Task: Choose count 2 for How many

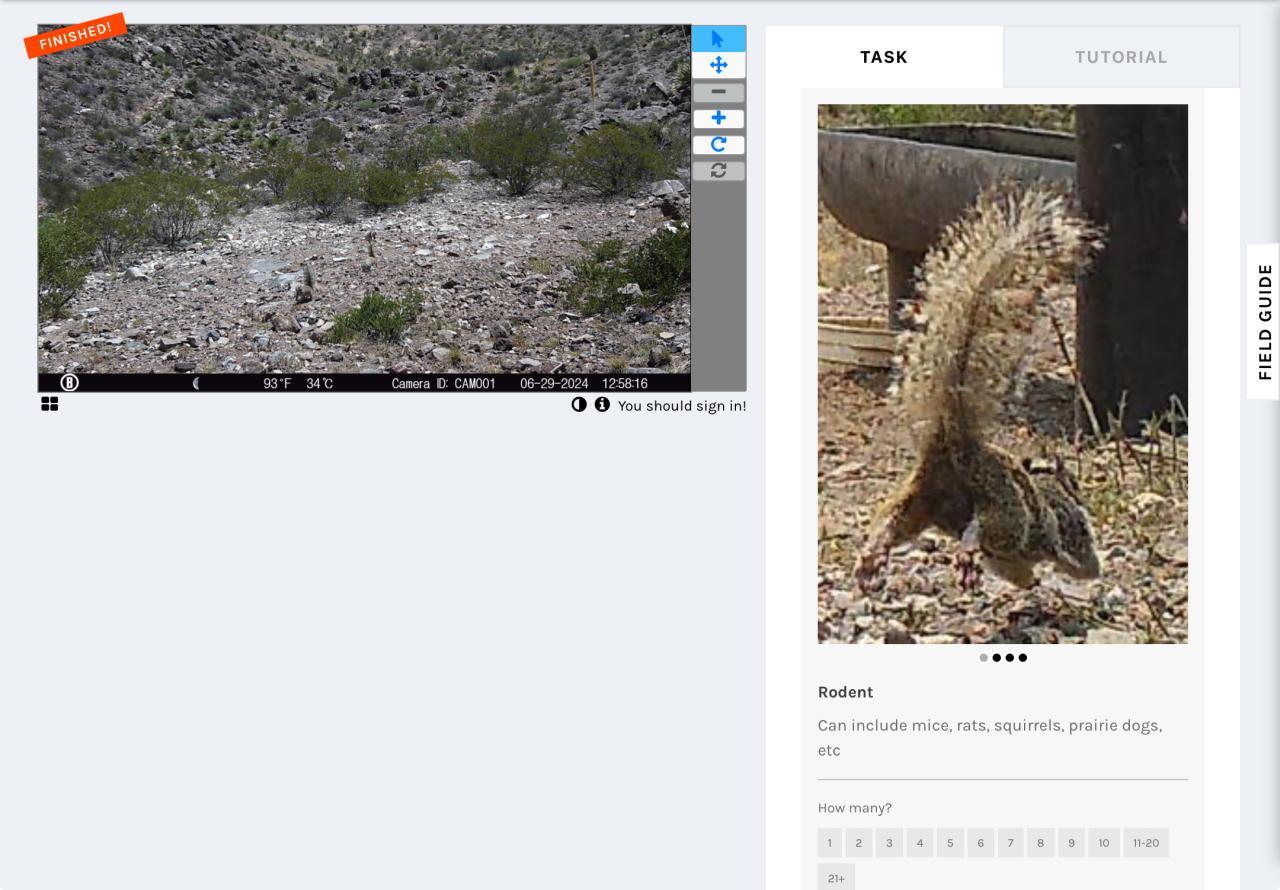Action: pos(858,843)
